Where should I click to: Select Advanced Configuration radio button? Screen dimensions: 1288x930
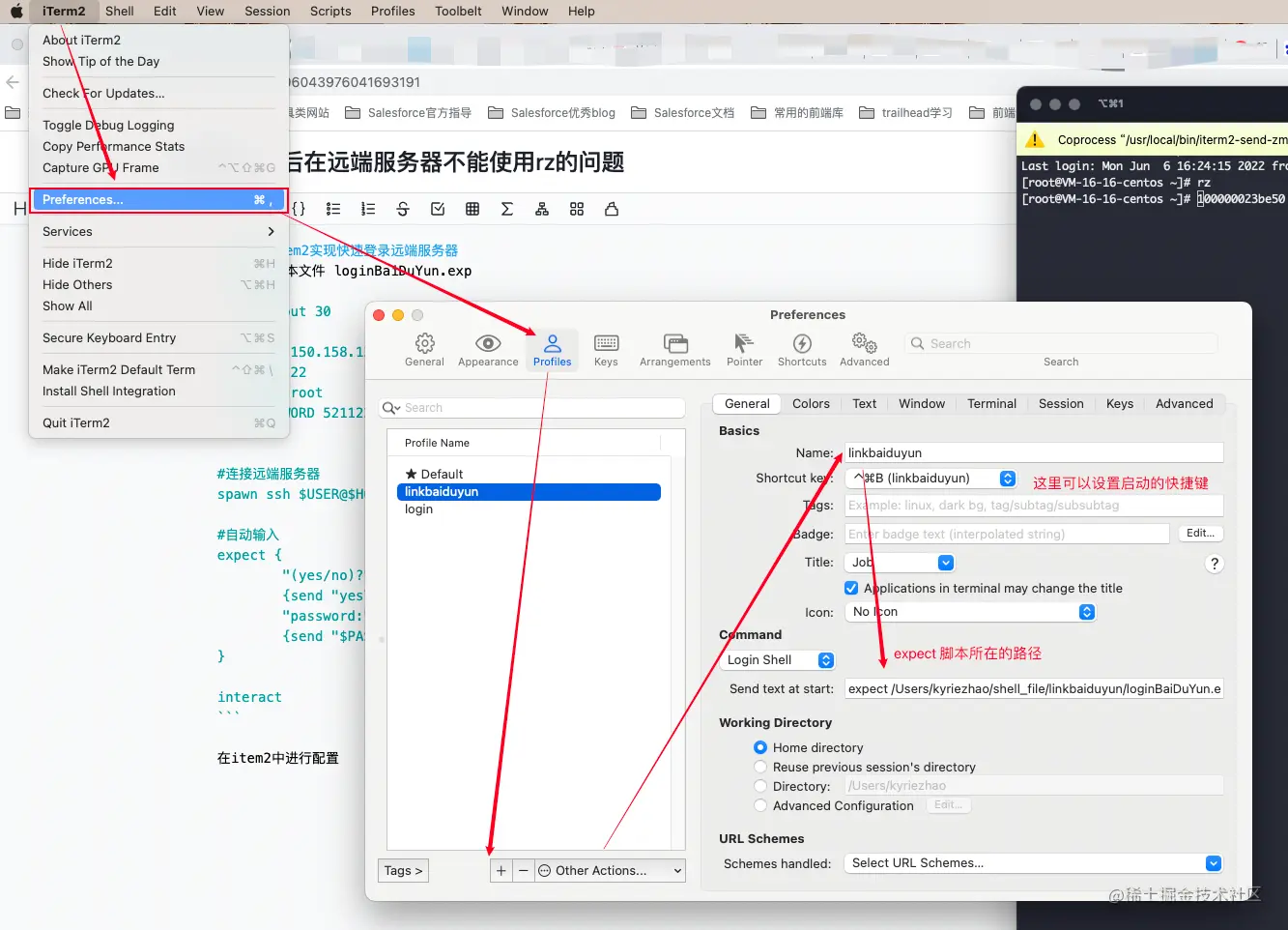pos(760,805)
